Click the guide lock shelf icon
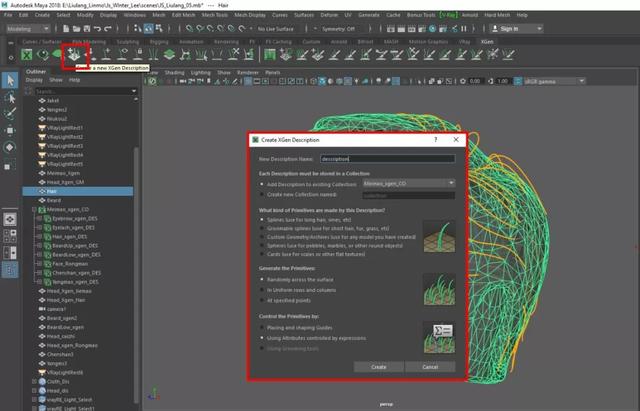 [x=139, y=54]
